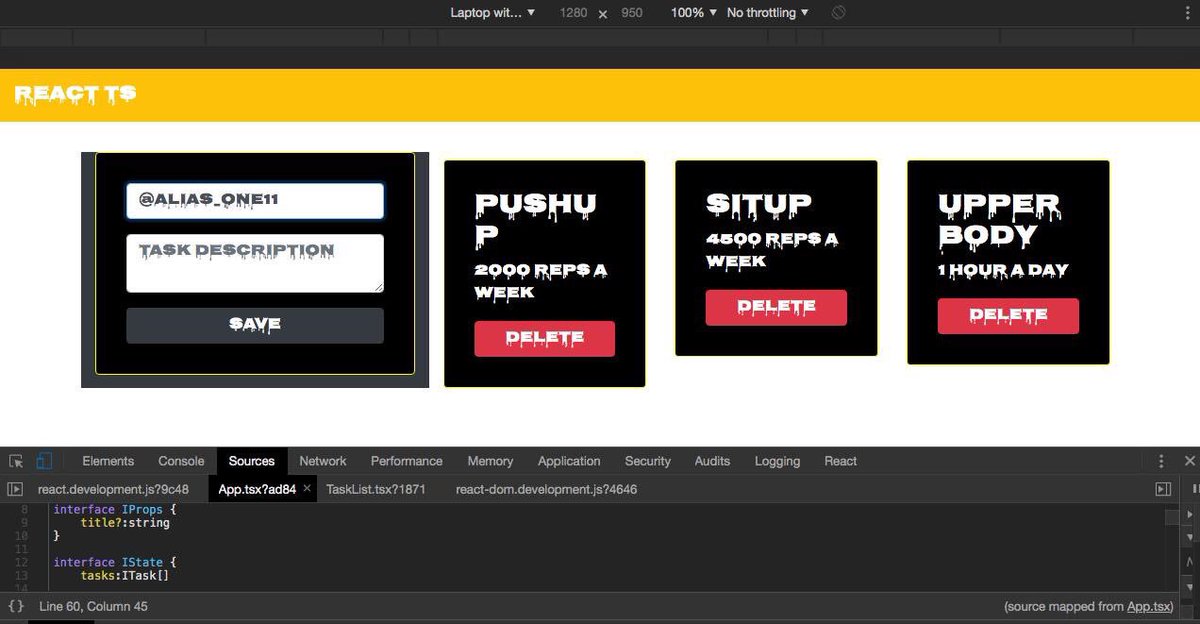Open the 100% zoom level dropdown
Viewport: 1200px width, 624px height.
coord(692,12)
